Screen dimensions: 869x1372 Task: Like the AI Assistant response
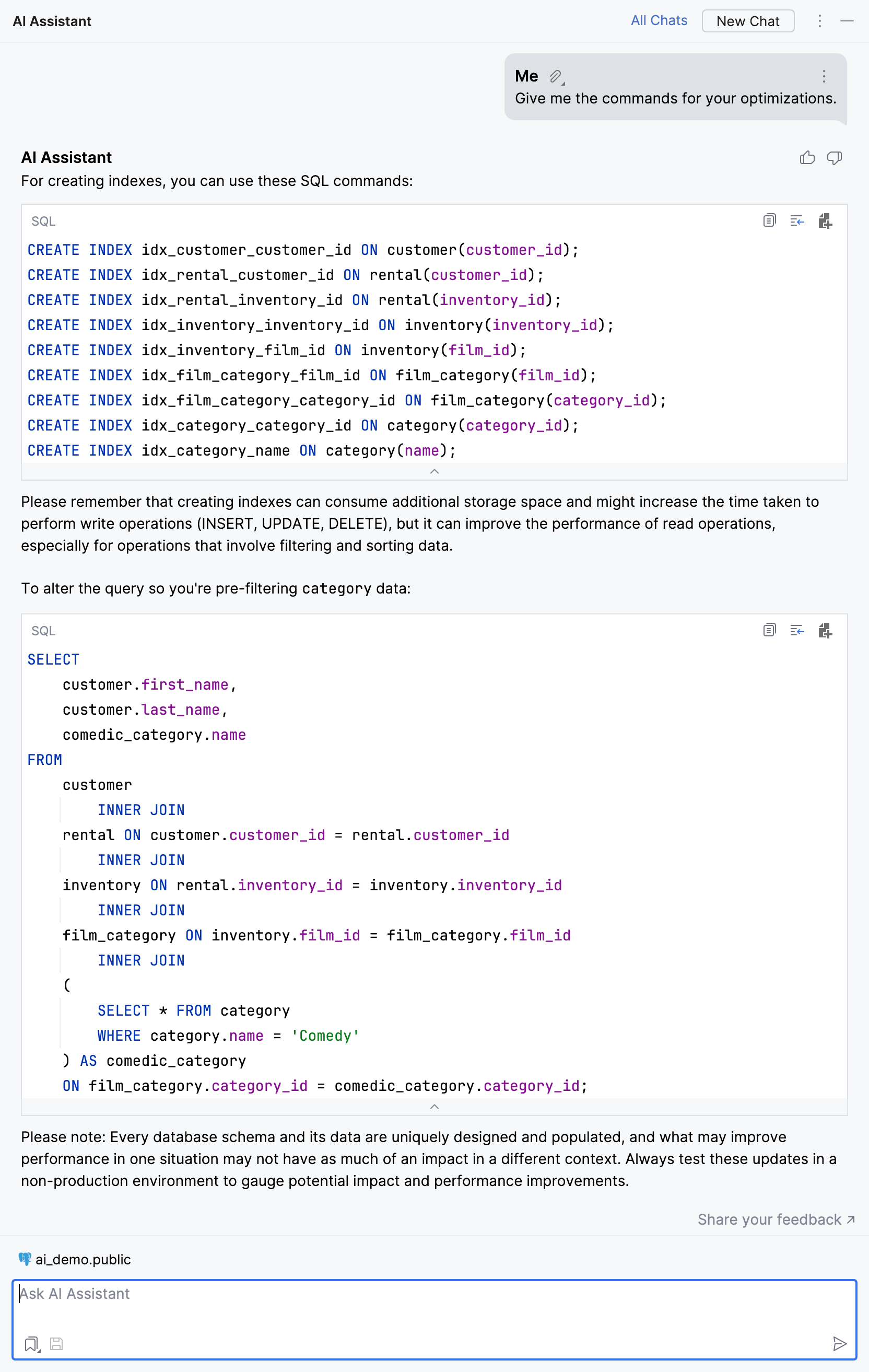(x=807, y=158)
